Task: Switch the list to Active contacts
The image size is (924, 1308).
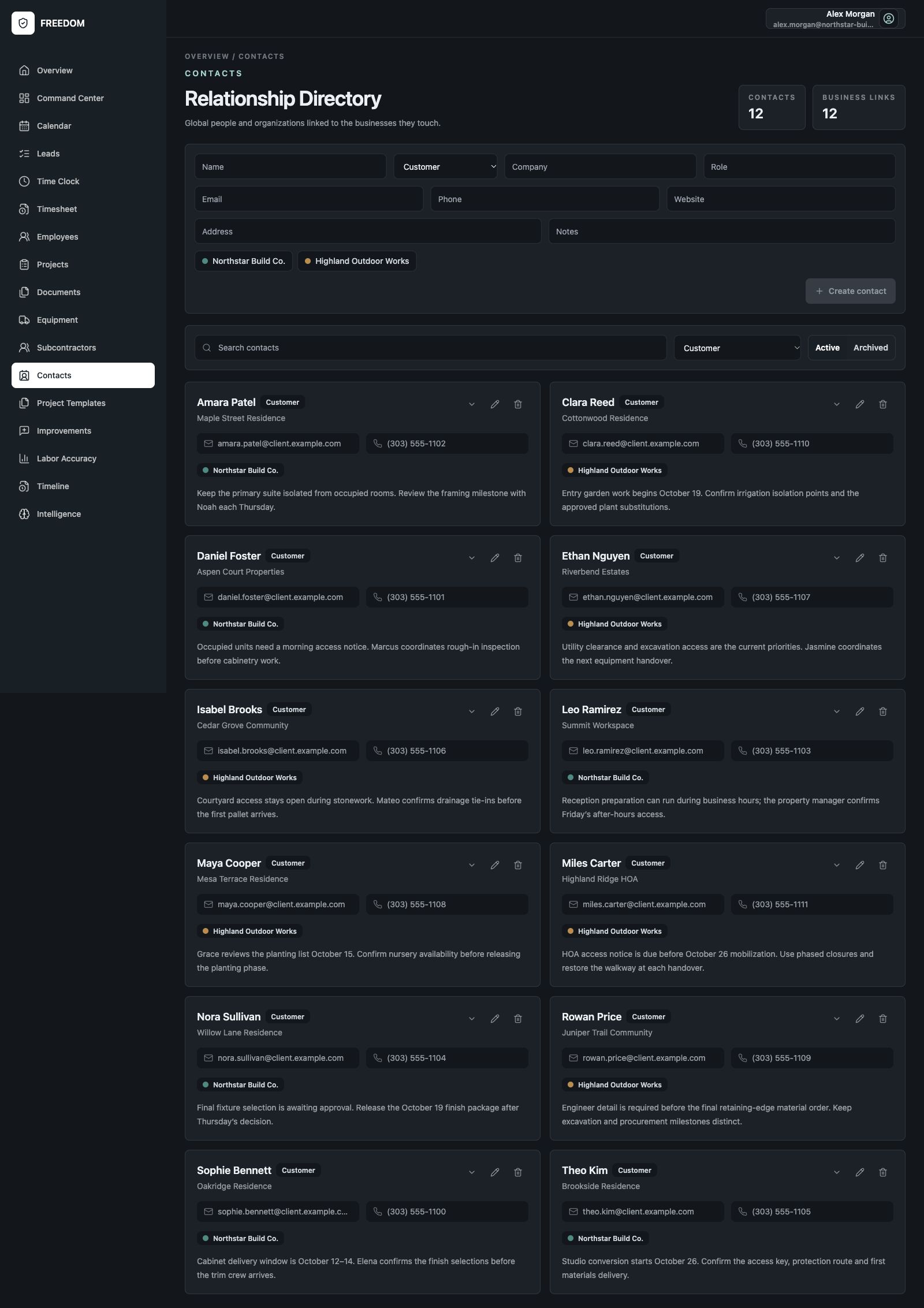Action: pos(827,348)
